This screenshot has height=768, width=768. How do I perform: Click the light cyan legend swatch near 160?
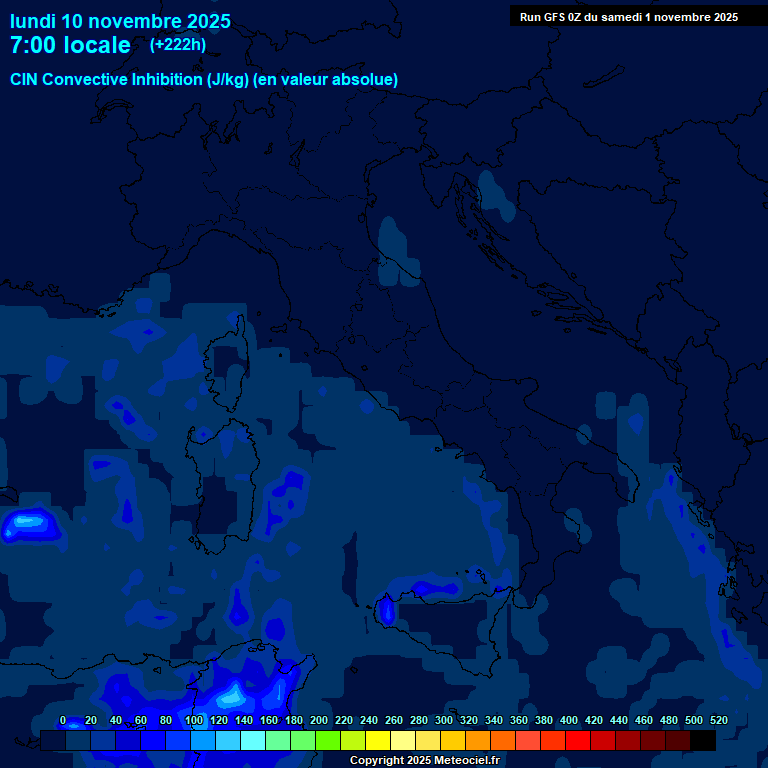click(x=253, y=740)
